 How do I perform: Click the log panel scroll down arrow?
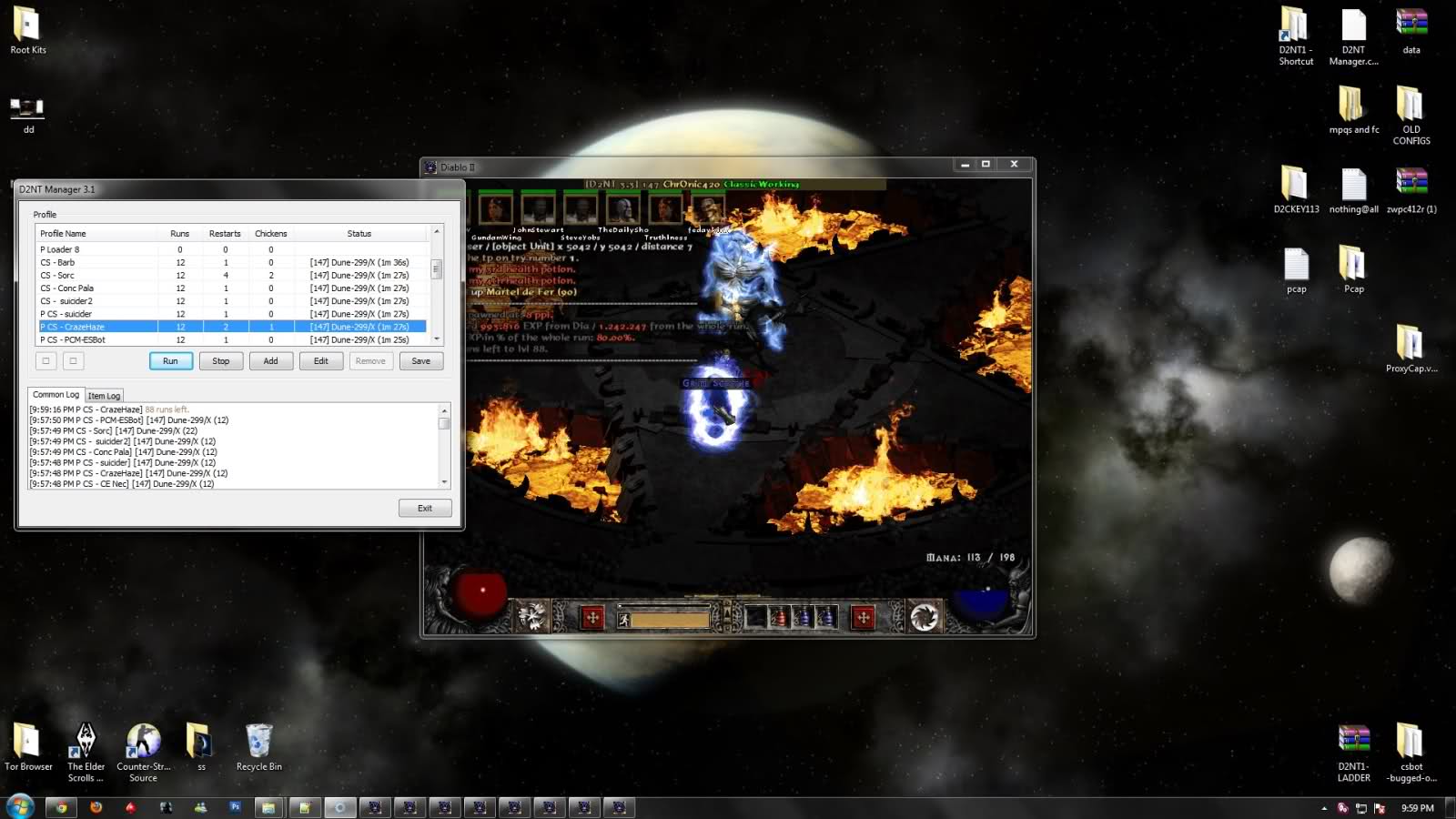[444, 482]
